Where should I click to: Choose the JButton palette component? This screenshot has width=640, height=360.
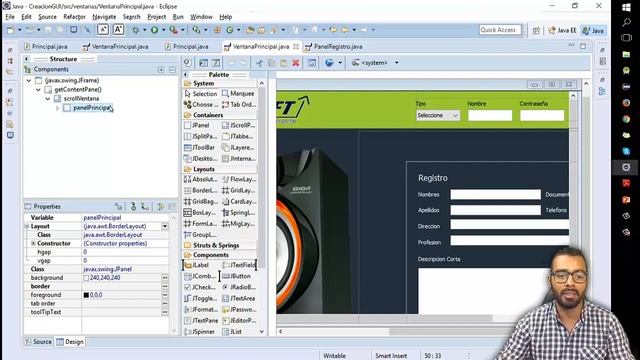tap(237, 276)
